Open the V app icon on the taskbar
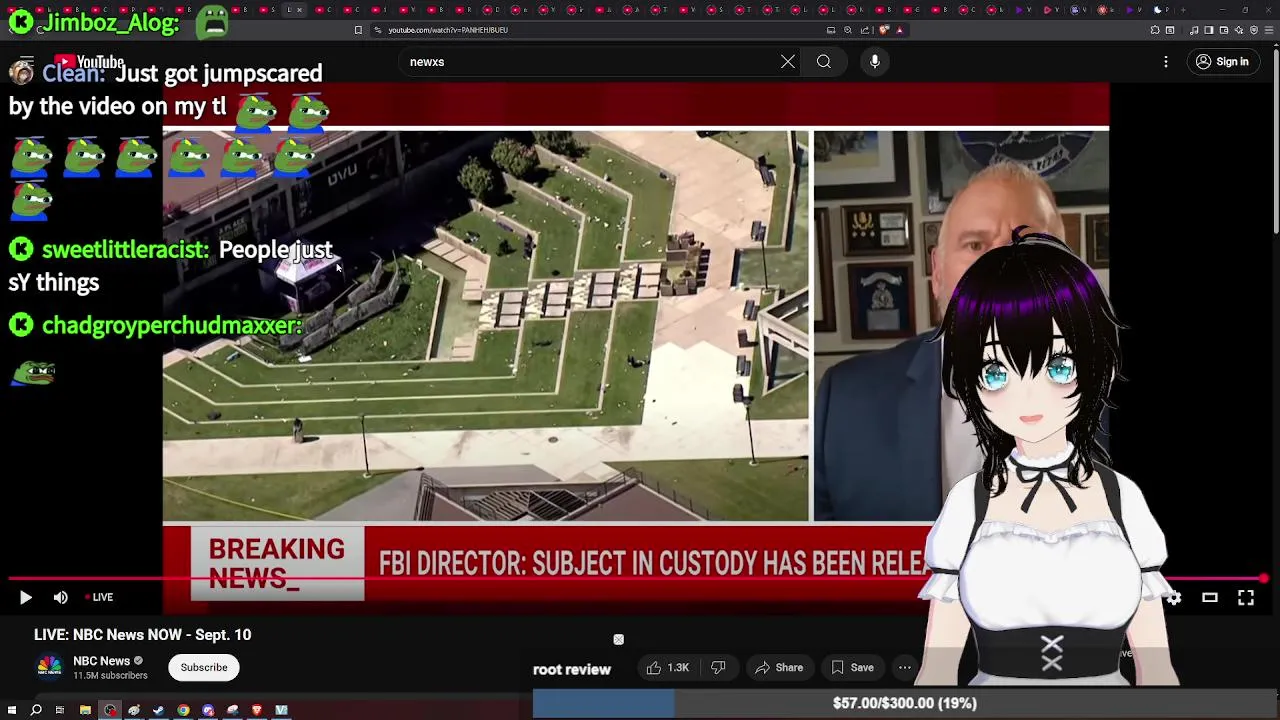 tap(281, 710)
